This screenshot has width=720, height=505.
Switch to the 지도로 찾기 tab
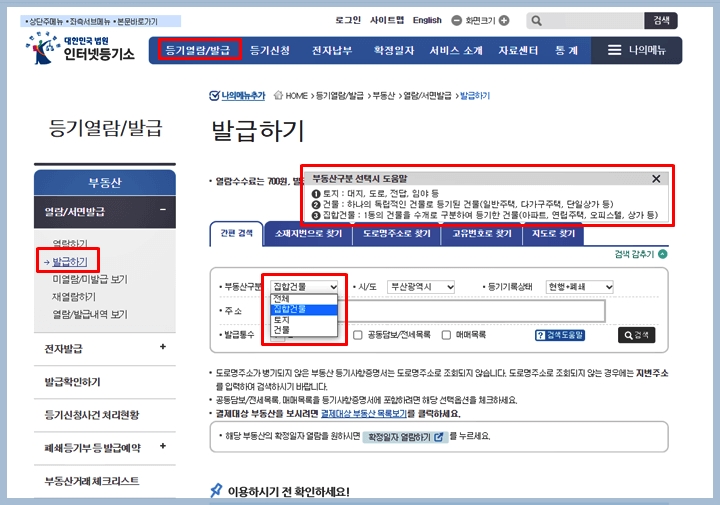point(553,234)
